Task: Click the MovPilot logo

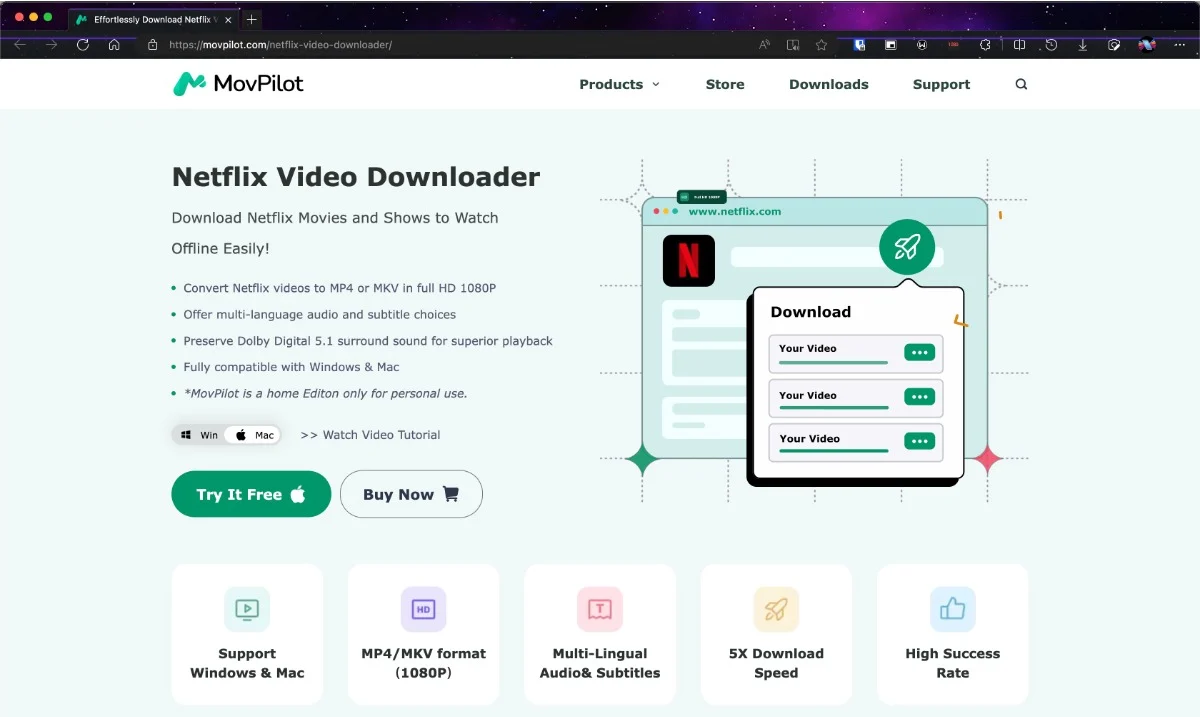Action: pos(238,84)
